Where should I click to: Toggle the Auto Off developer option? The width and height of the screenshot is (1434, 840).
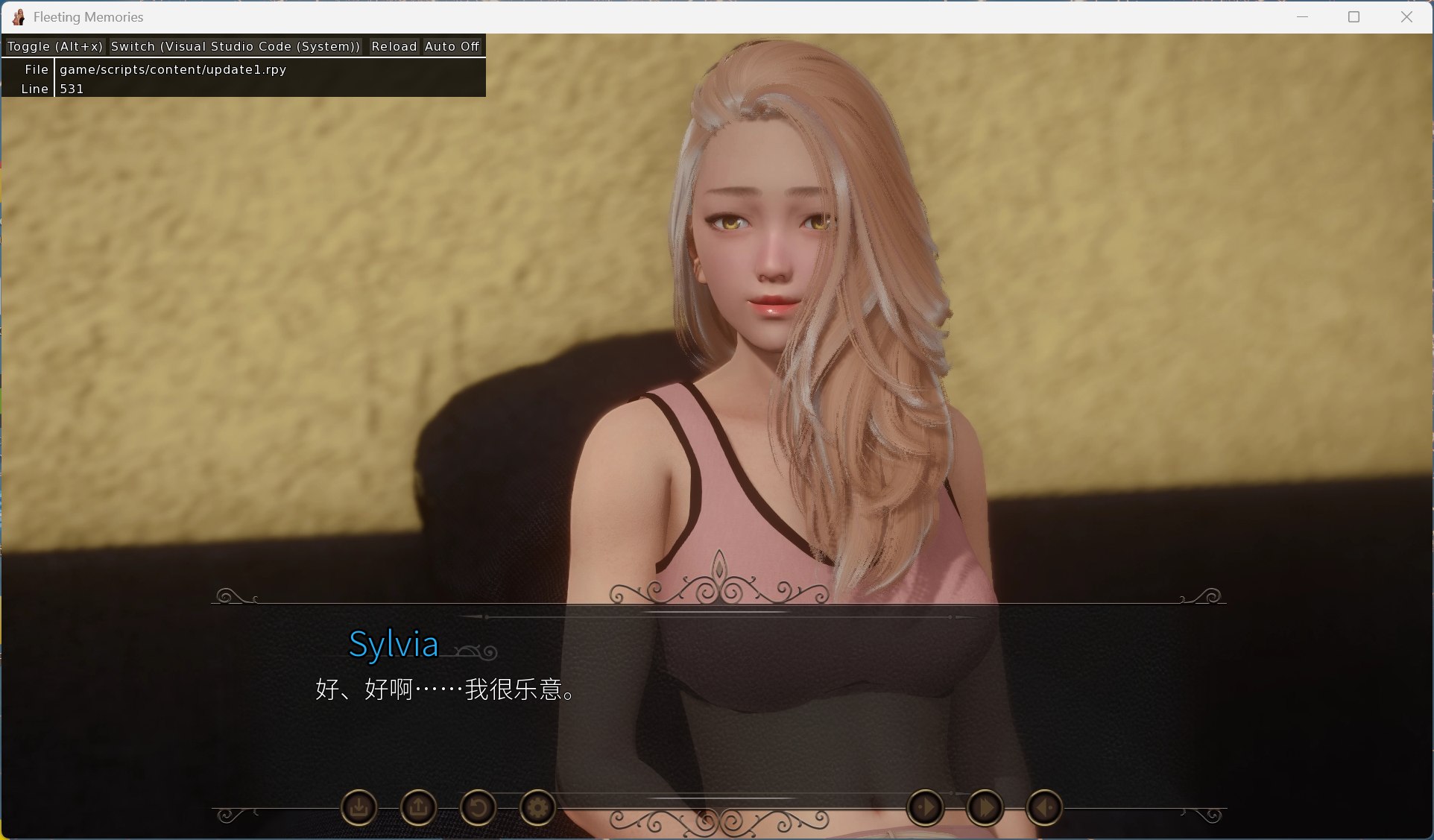(x=452, y=46)
